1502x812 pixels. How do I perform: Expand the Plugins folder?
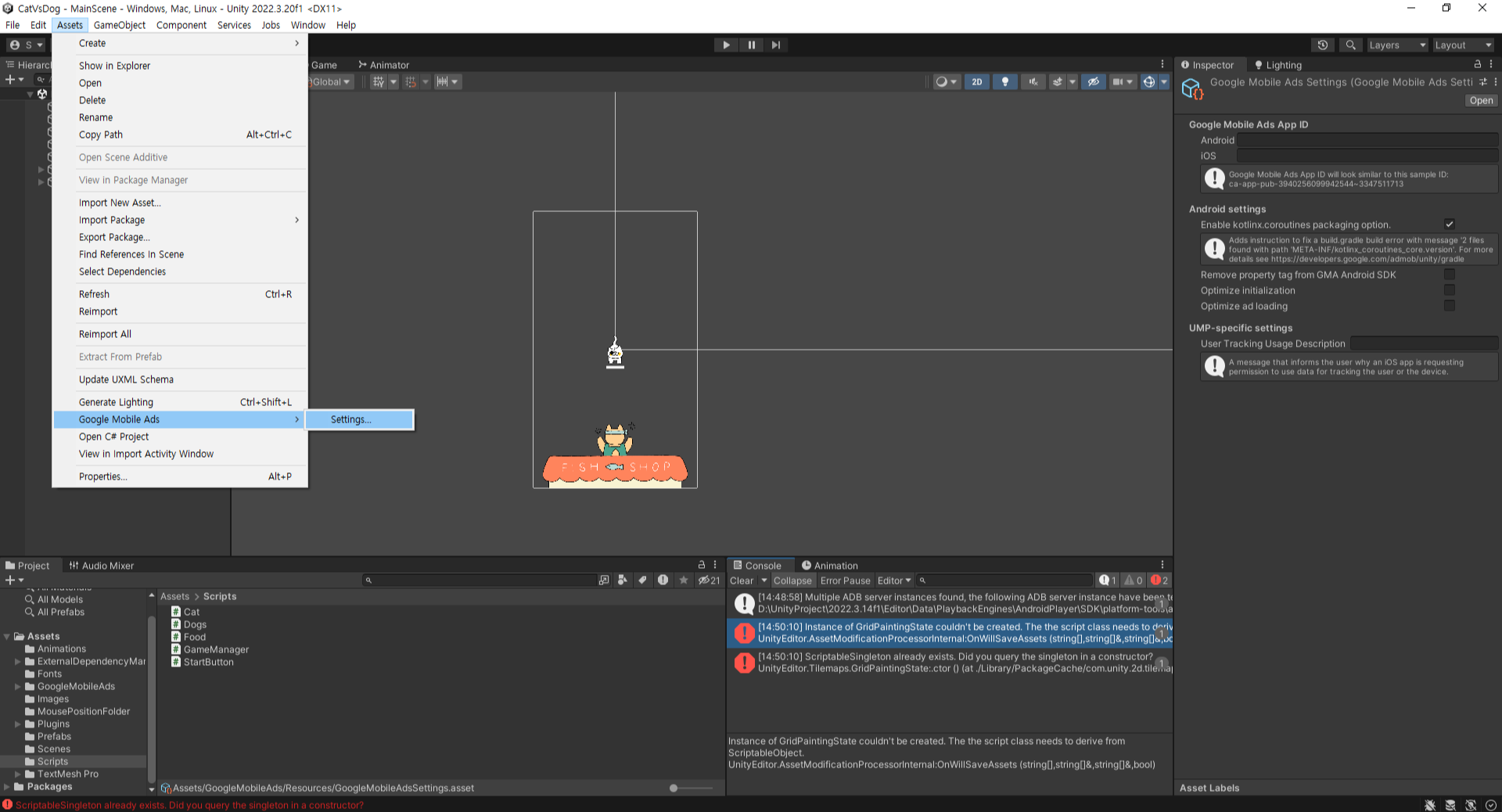(x=18, y=724)
